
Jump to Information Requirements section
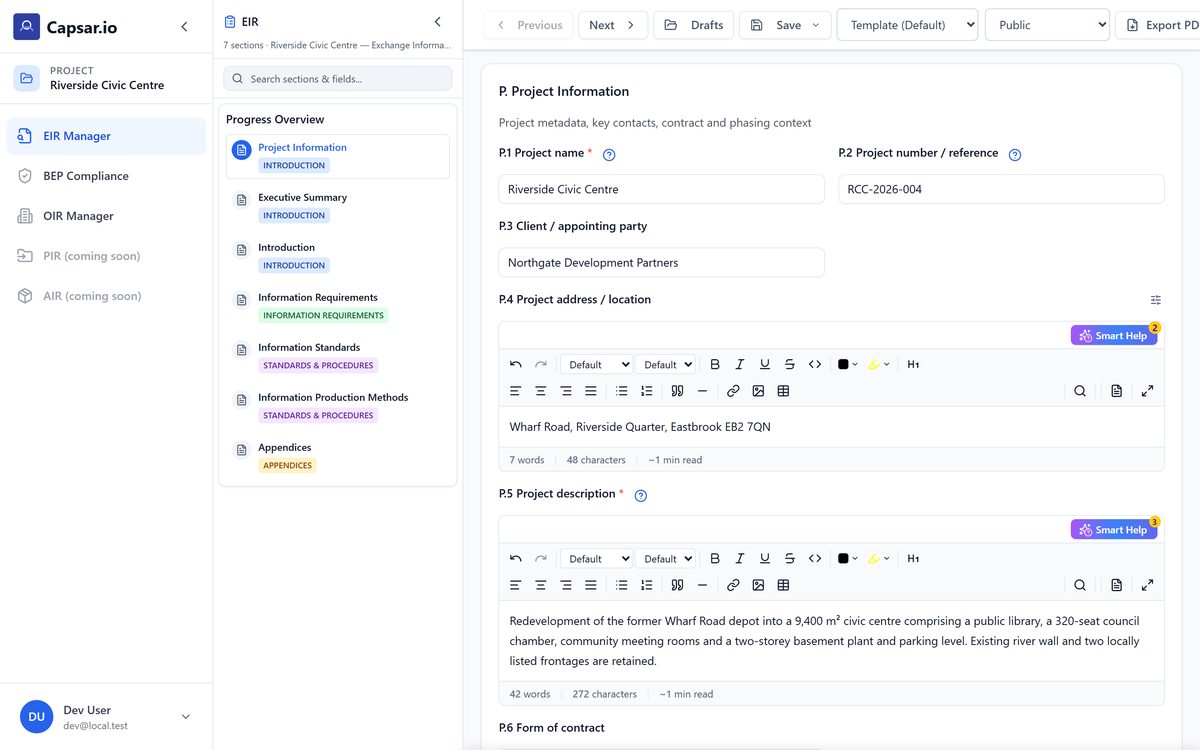pos(338,306)
